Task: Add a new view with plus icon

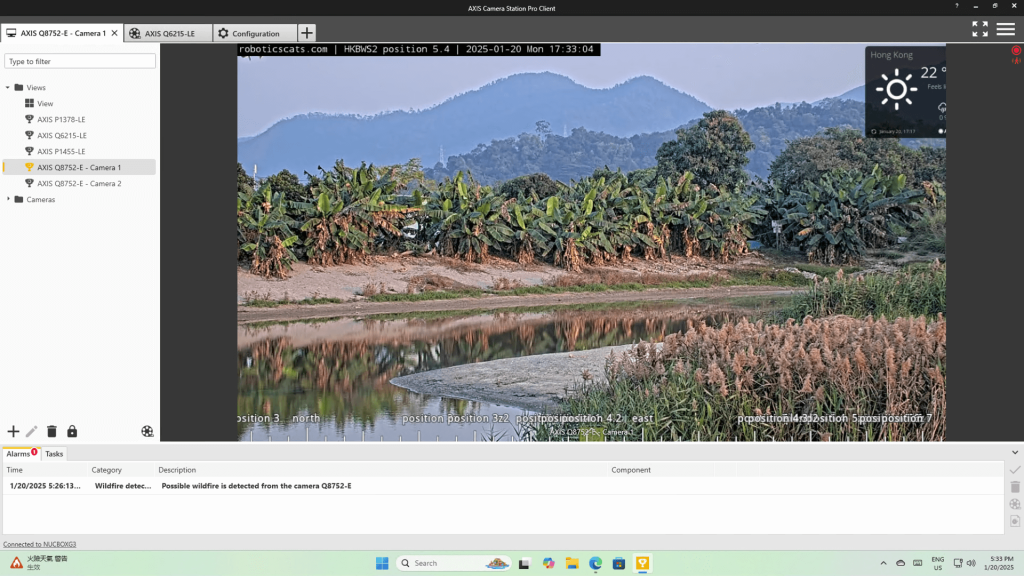Action: (13, 431)
